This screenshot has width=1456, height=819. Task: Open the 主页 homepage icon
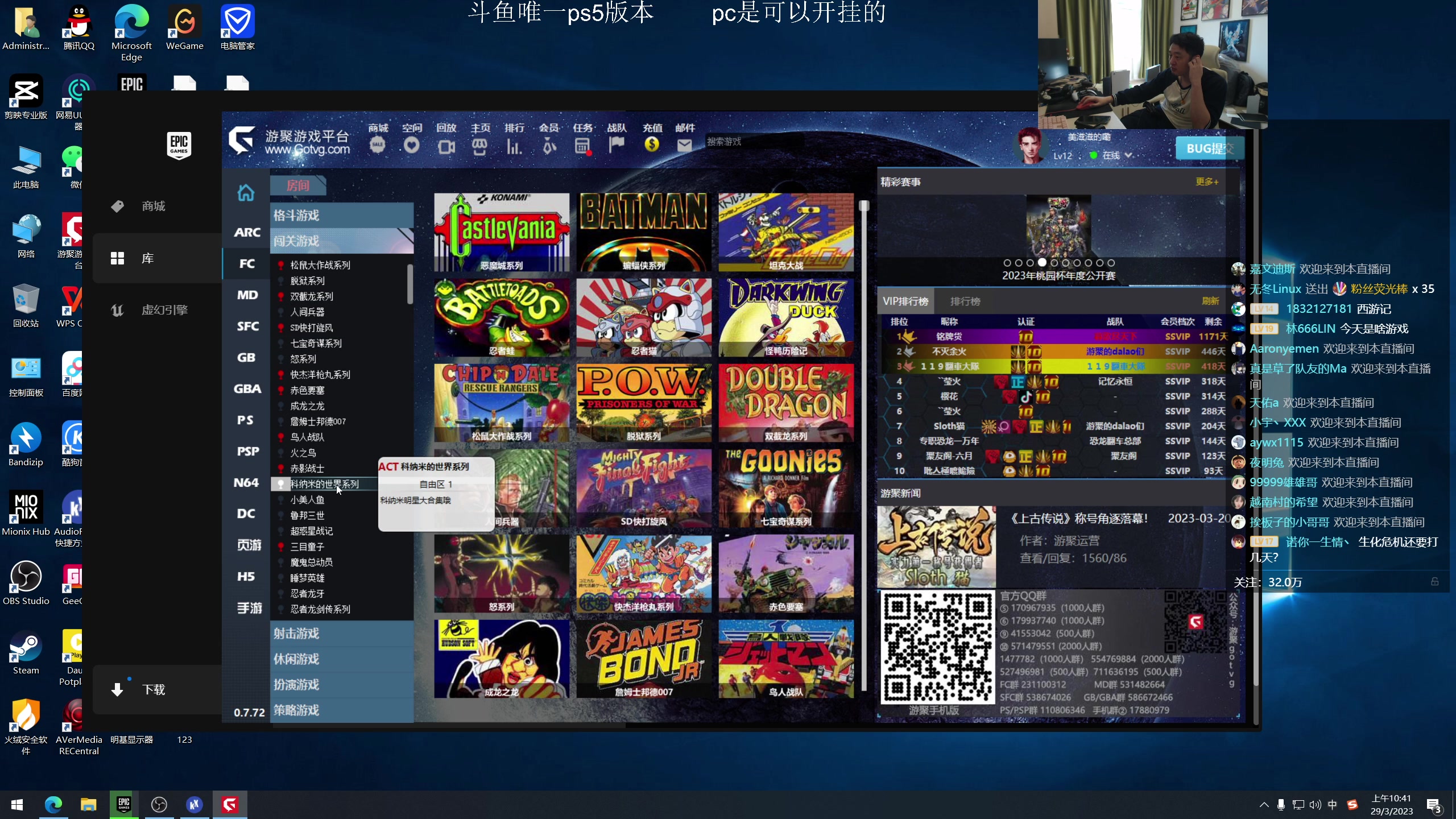pyautogui.click(x=480, y=147)
